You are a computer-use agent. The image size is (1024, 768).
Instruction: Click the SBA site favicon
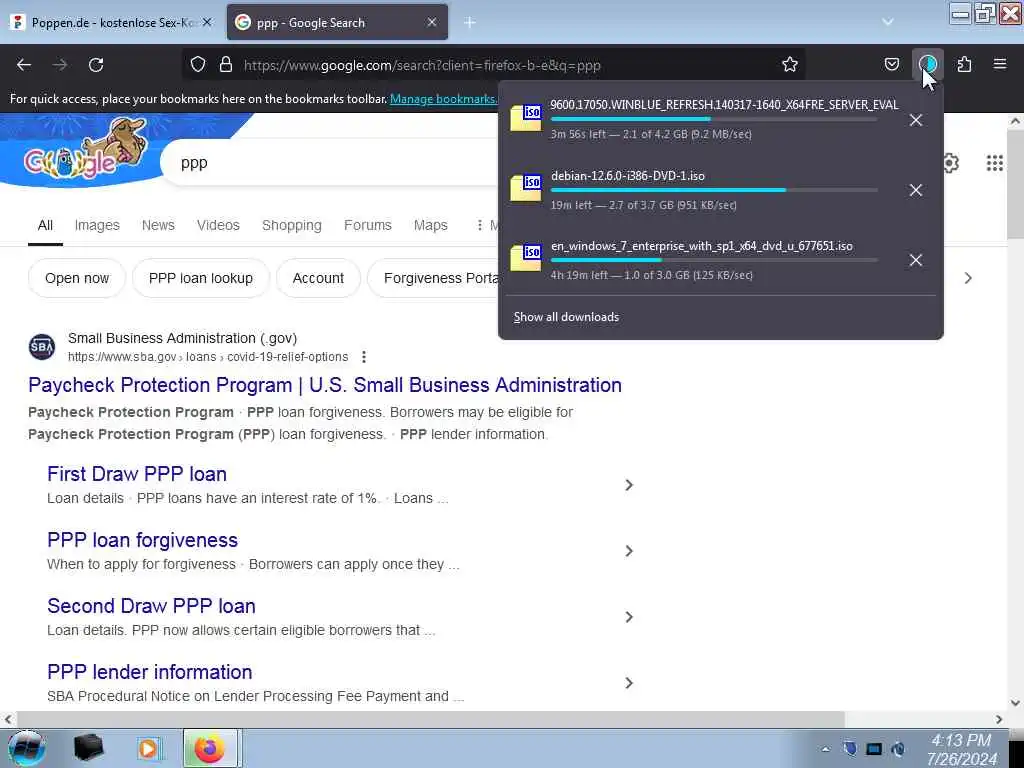pos(42,347)
